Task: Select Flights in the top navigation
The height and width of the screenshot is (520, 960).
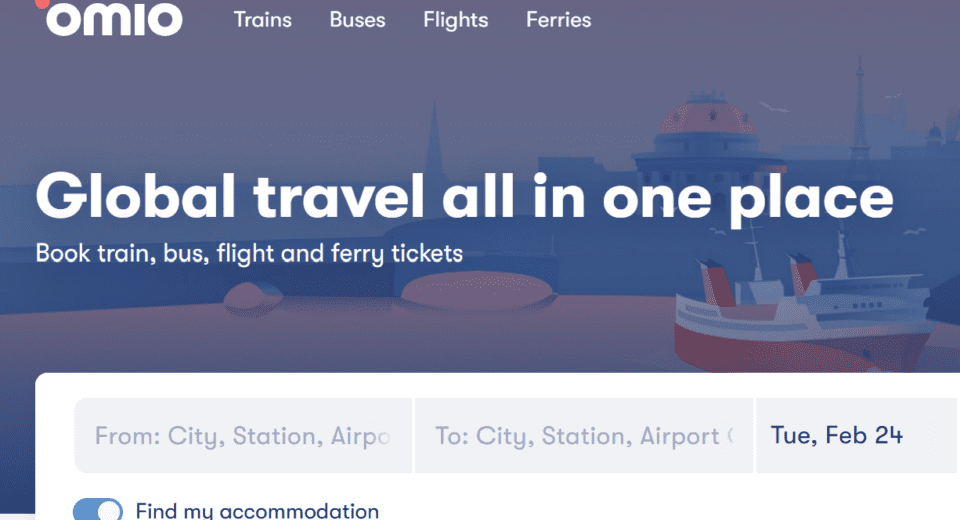Action: pos(455,20)
